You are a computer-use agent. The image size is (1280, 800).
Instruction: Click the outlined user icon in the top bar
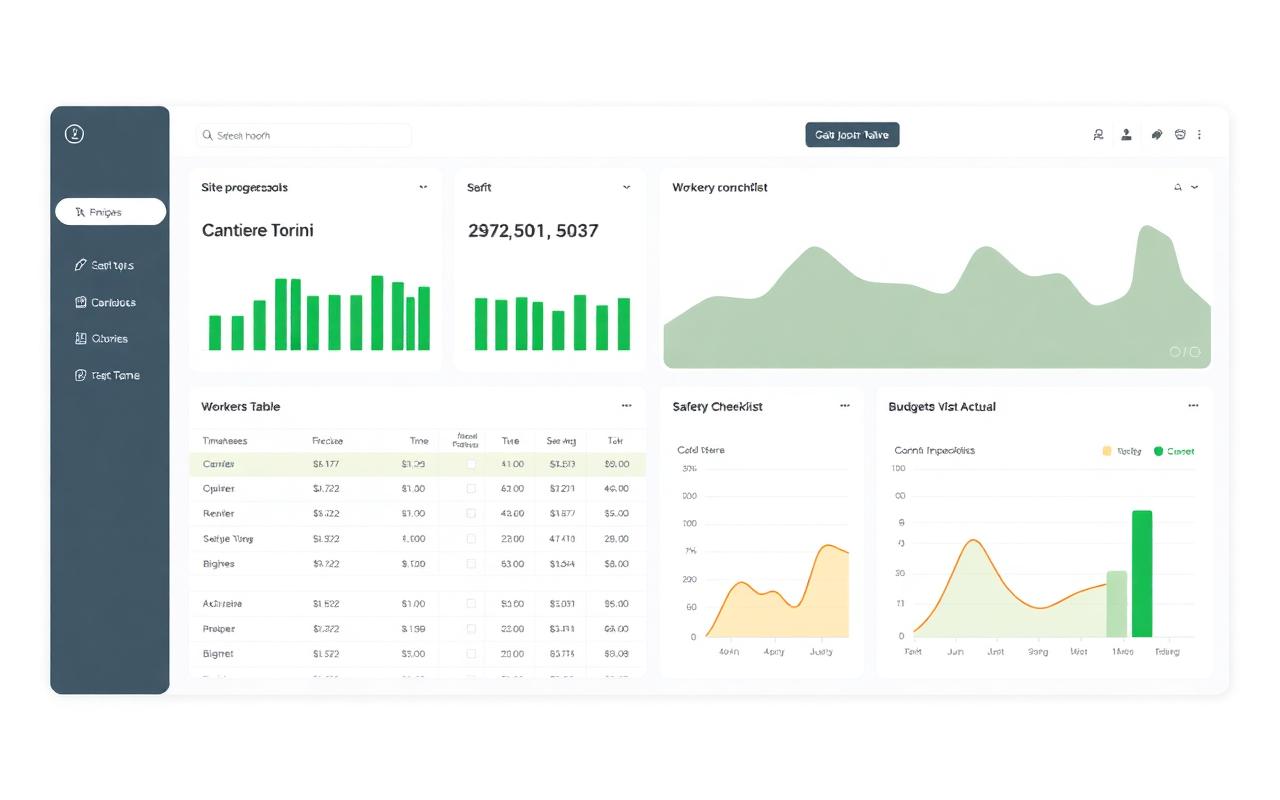[x=1098, y=134]
